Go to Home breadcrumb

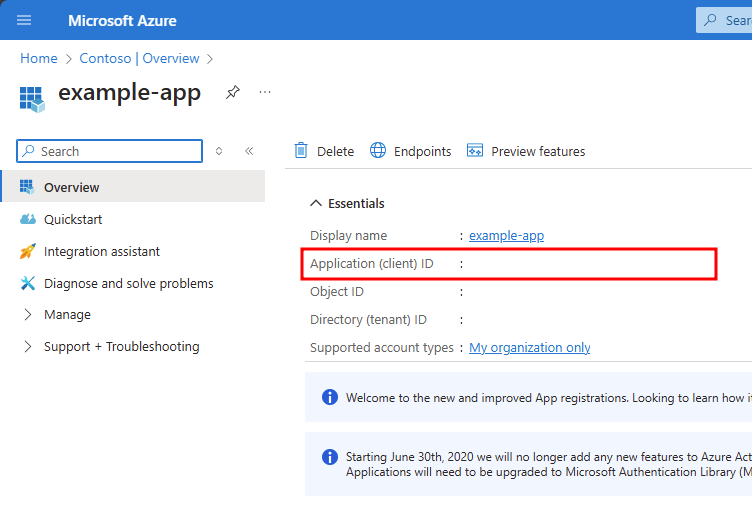tap(39, 58)
